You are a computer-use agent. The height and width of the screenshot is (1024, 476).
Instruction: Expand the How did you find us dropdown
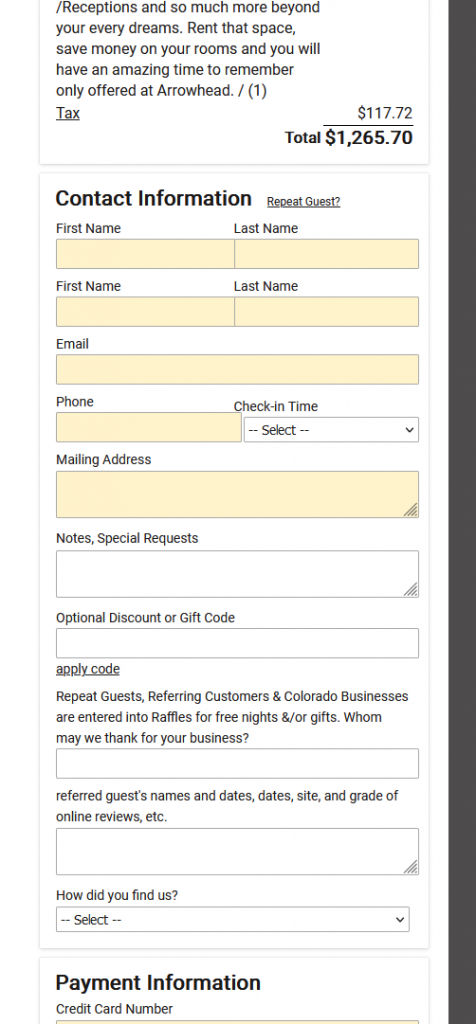pyautogui.click(x=232, y=920)
